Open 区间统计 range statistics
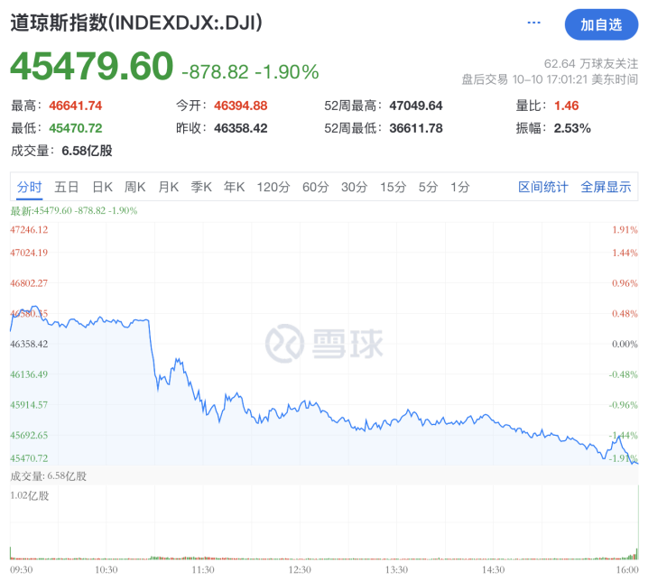667x581 pixels. pos(543,187)
